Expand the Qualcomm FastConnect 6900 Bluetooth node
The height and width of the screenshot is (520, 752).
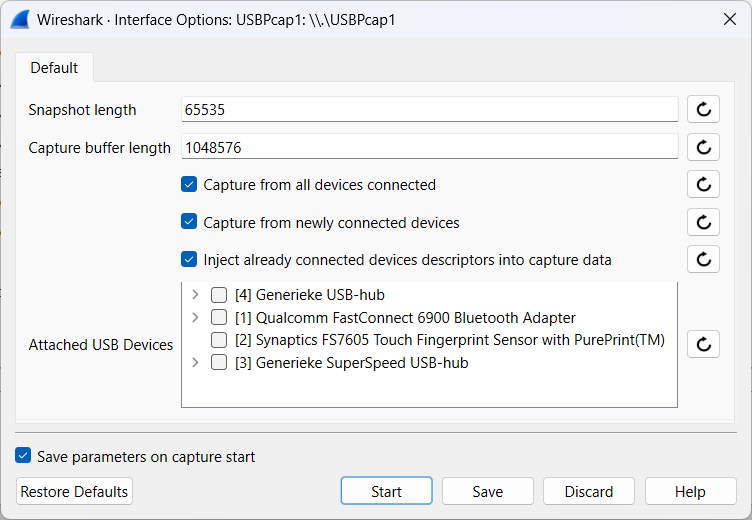pos(194,317)
